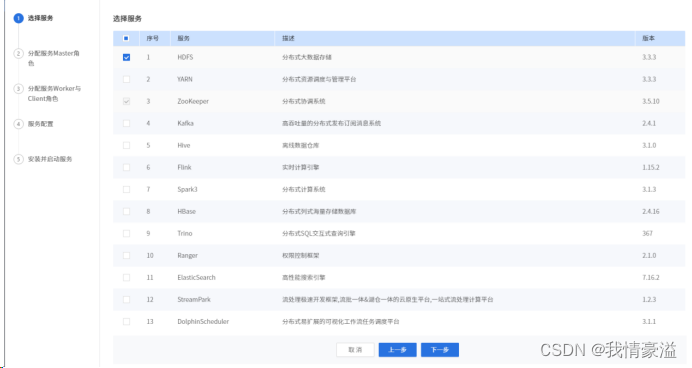The image size is (692, 368).
Task: Open the 服务配置 step label
Action: (40, 124)
